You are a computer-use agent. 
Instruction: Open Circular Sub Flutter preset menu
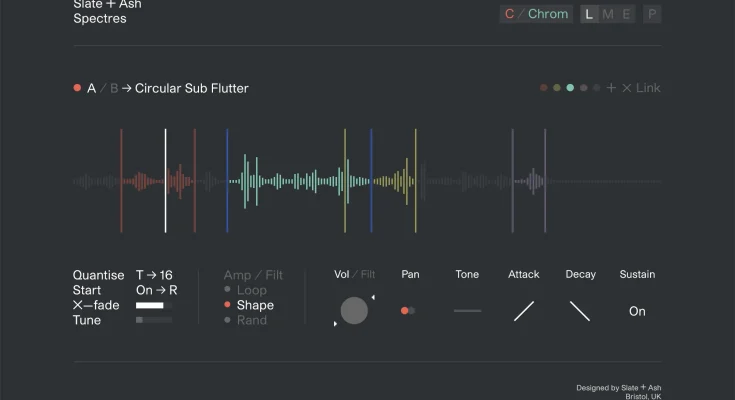(191, 88)
